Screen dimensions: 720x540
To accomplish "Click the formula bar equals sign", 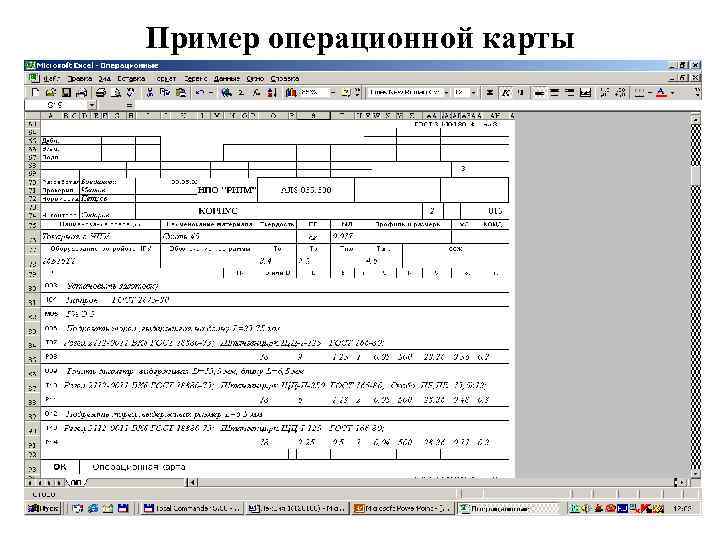I will pos(129,105).
